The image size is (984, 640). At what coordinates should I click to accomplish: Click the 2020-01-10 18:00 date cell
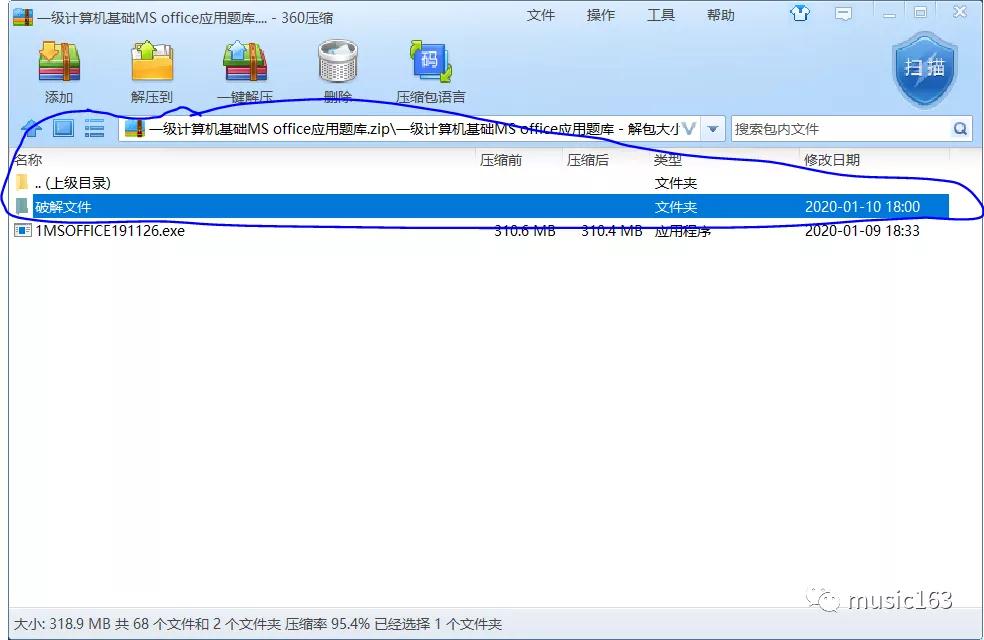click(862, 206)
